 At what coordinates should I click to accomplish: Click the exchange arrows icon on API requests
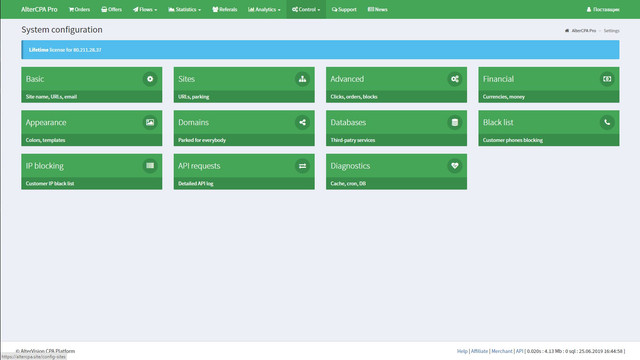click(302, 166)
